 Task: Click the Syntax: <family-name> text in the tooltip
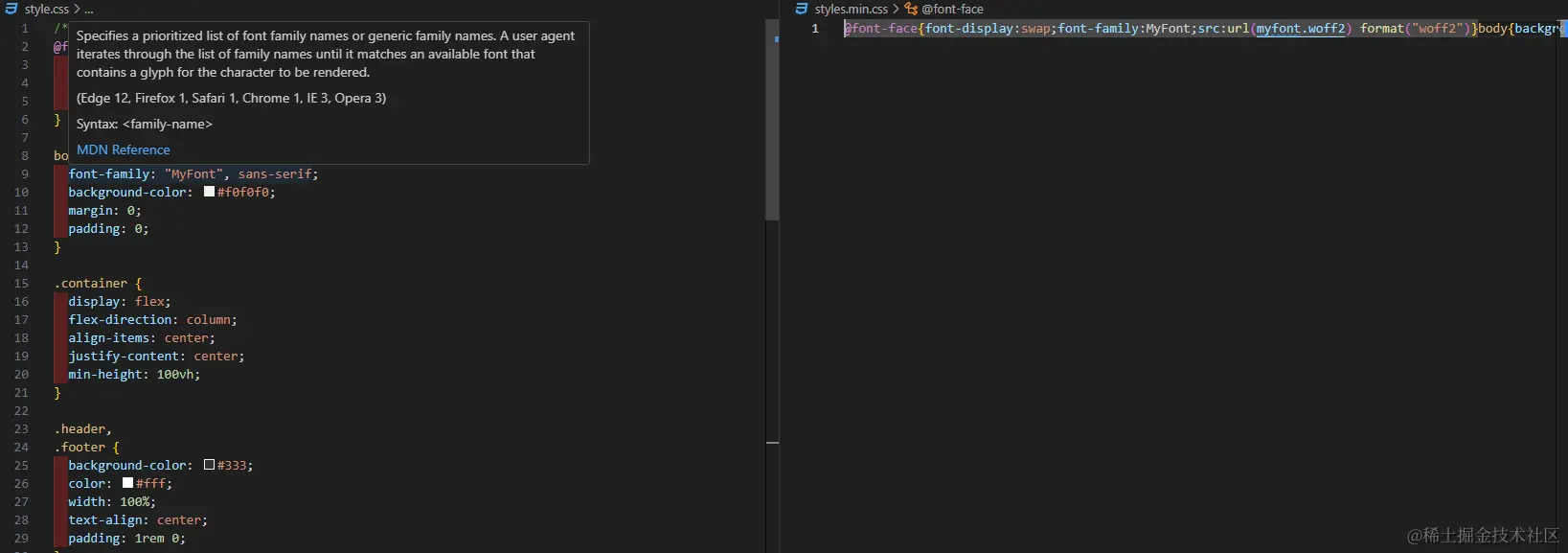pos(145,124)
